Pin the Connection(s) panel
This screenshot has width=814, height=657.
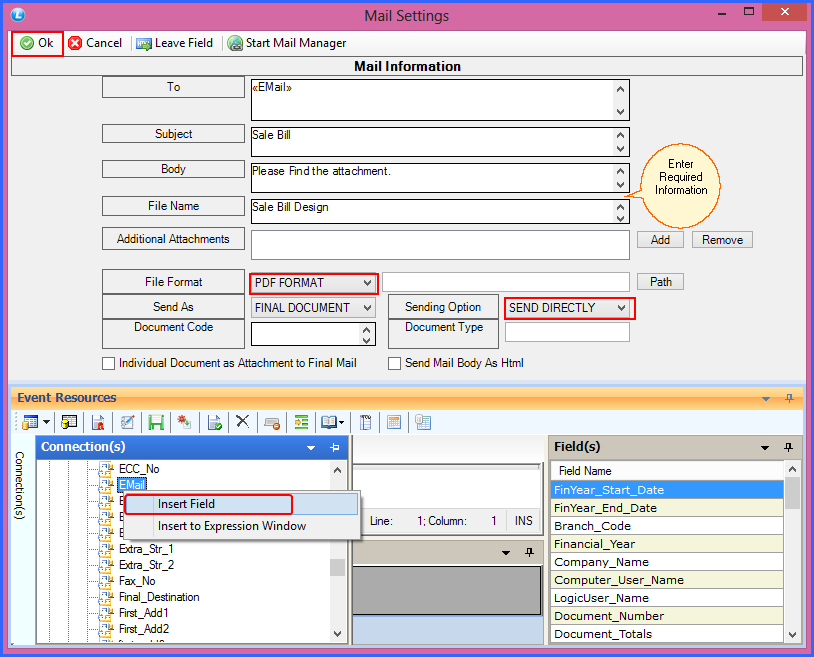point(335,447)
